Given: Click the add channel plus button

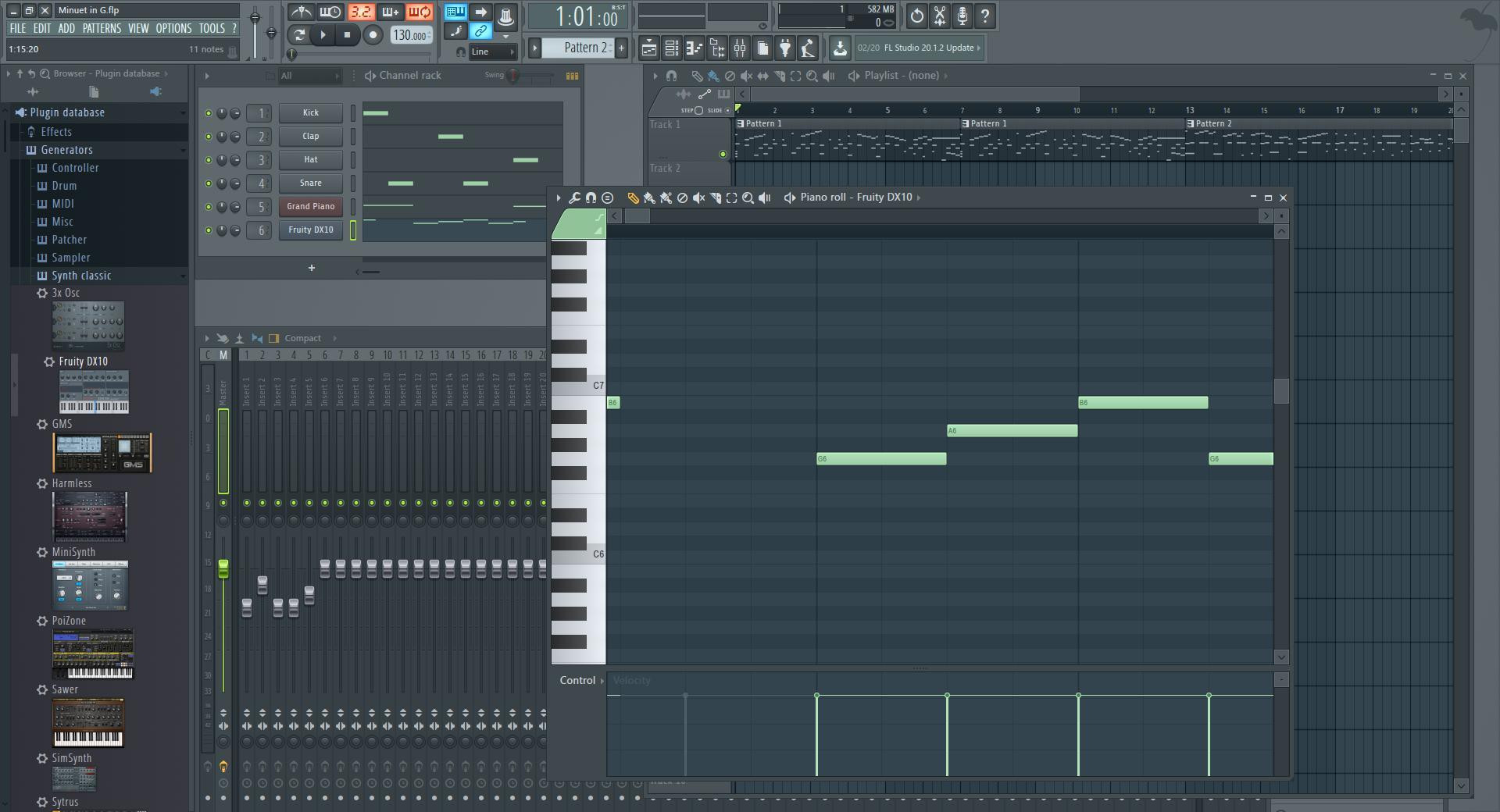Looking at the screenshot, I should tap(311, 268).
